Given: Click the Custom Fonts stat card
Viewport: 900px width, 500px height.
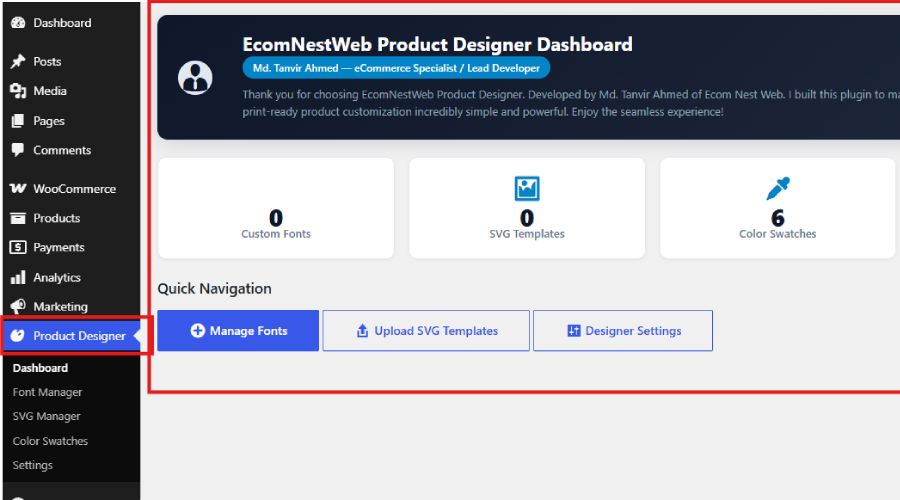Looking at the screenshot, I should click(276, 208).
